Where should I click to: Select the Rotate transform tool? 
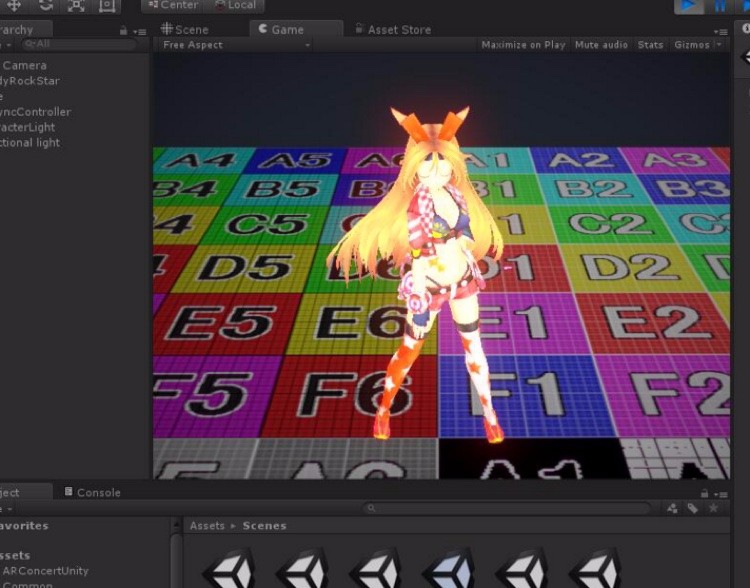tap(45, 5)
